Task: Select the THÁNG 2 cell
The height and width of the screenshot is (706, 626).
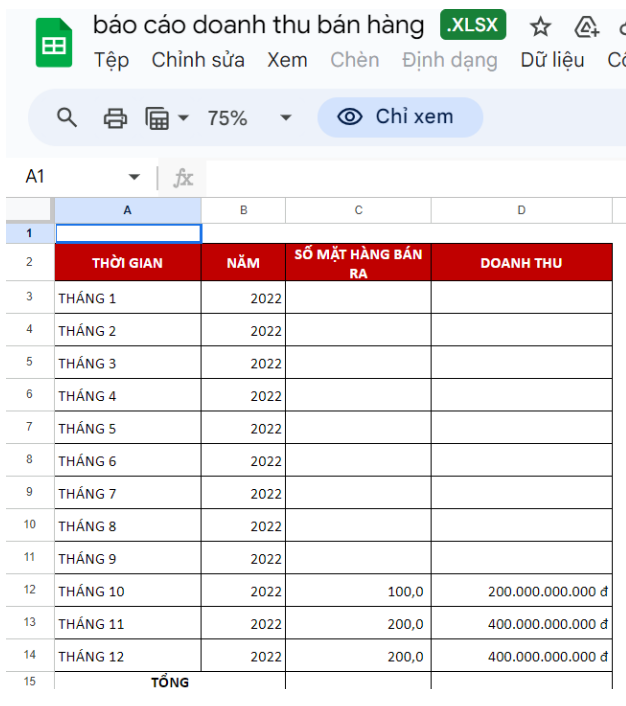Action: (x=128, y=330)
